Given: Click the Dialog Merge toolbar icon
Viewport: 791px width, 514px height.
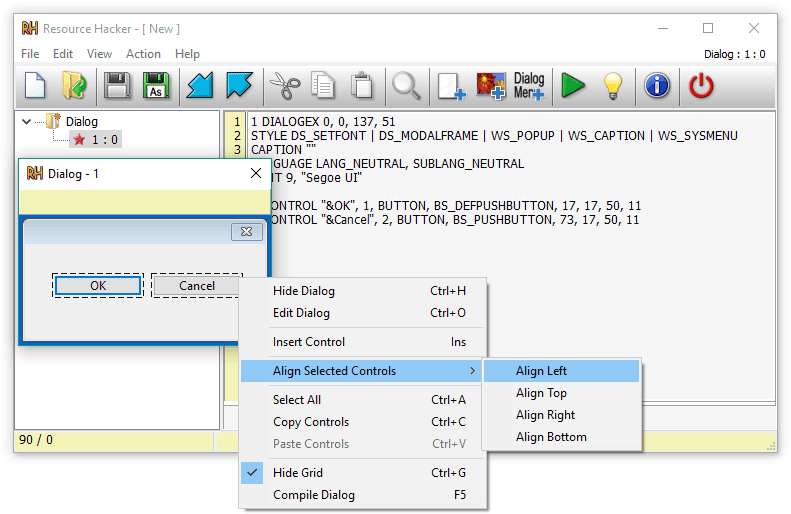Looking at the screenshot, I should point(529,86).
